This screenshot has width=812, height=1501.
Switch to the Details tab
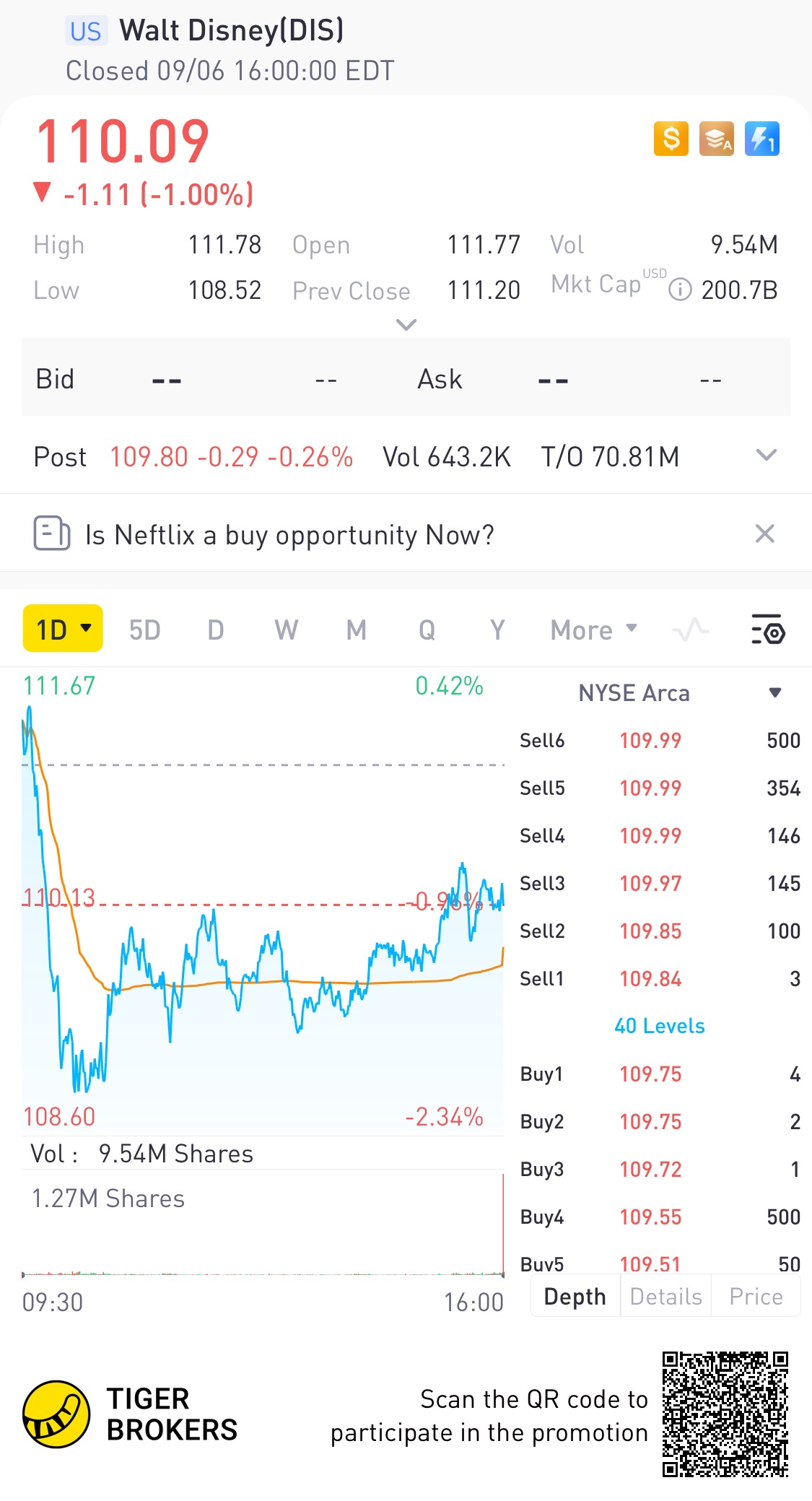[665, 1297]
